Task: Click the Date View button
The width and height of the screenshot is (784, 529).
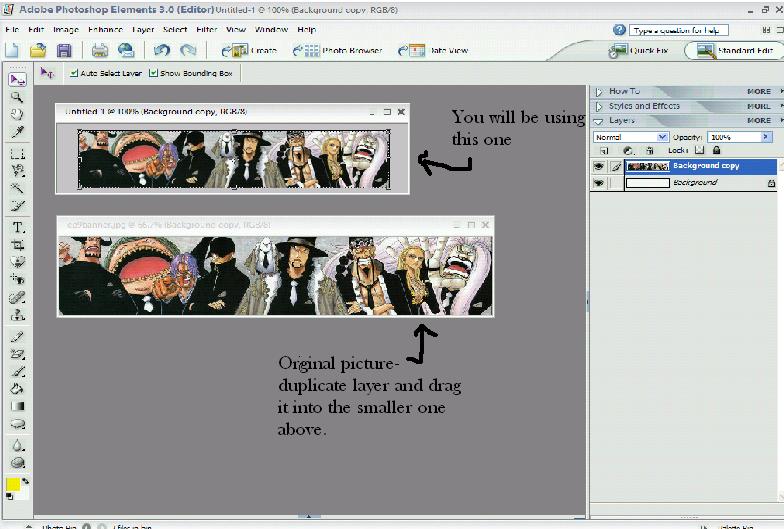Action: click(433, 50)
